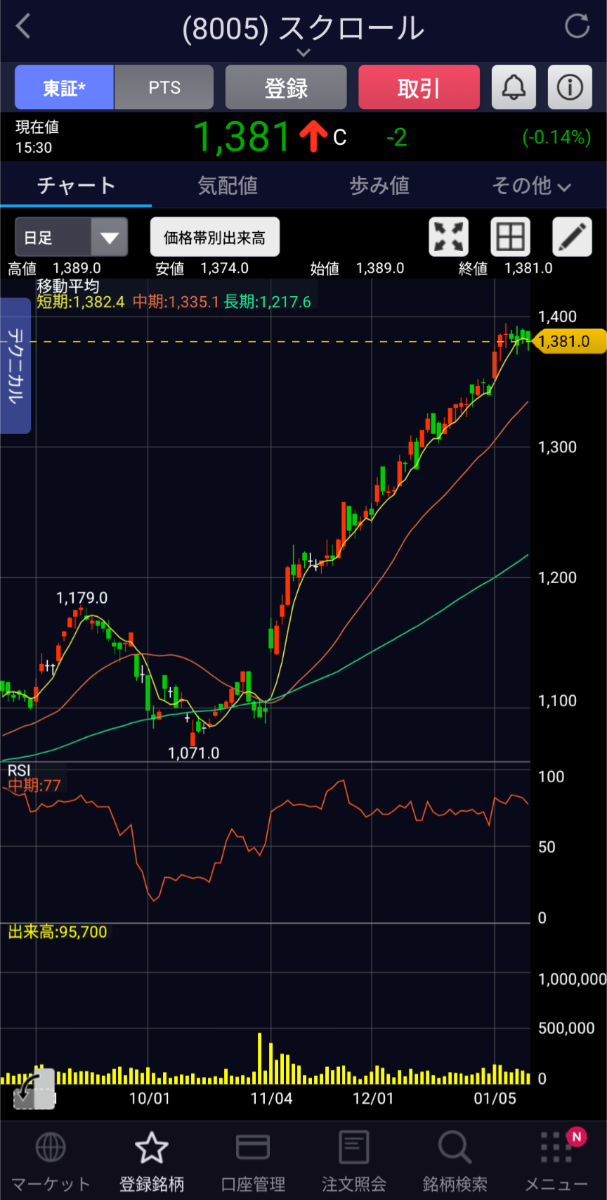Open chart drawing pencil tool

point(572,237)
